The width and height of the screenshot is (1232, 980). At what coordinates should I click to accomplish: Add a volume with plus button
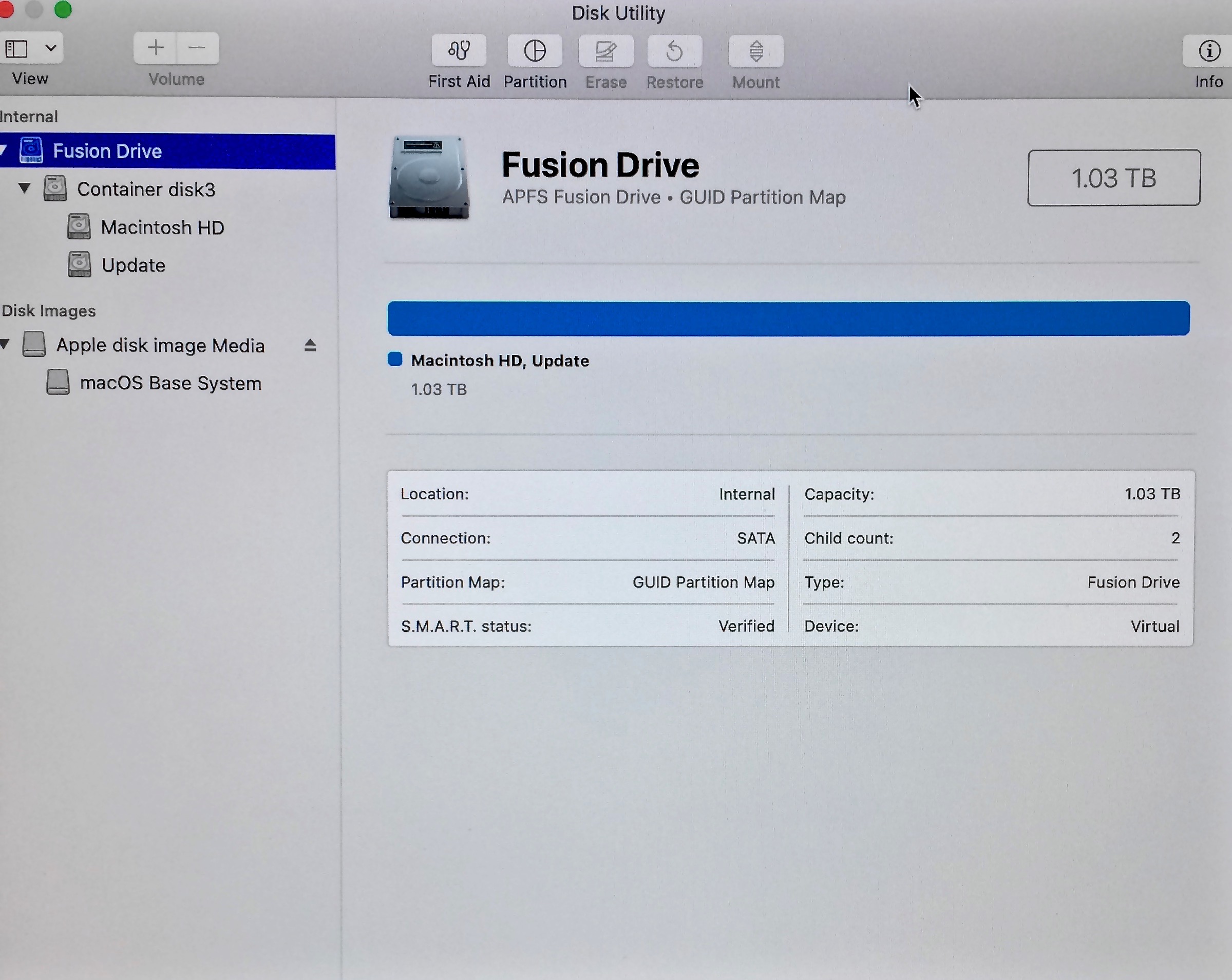click(x=156, y=48)
